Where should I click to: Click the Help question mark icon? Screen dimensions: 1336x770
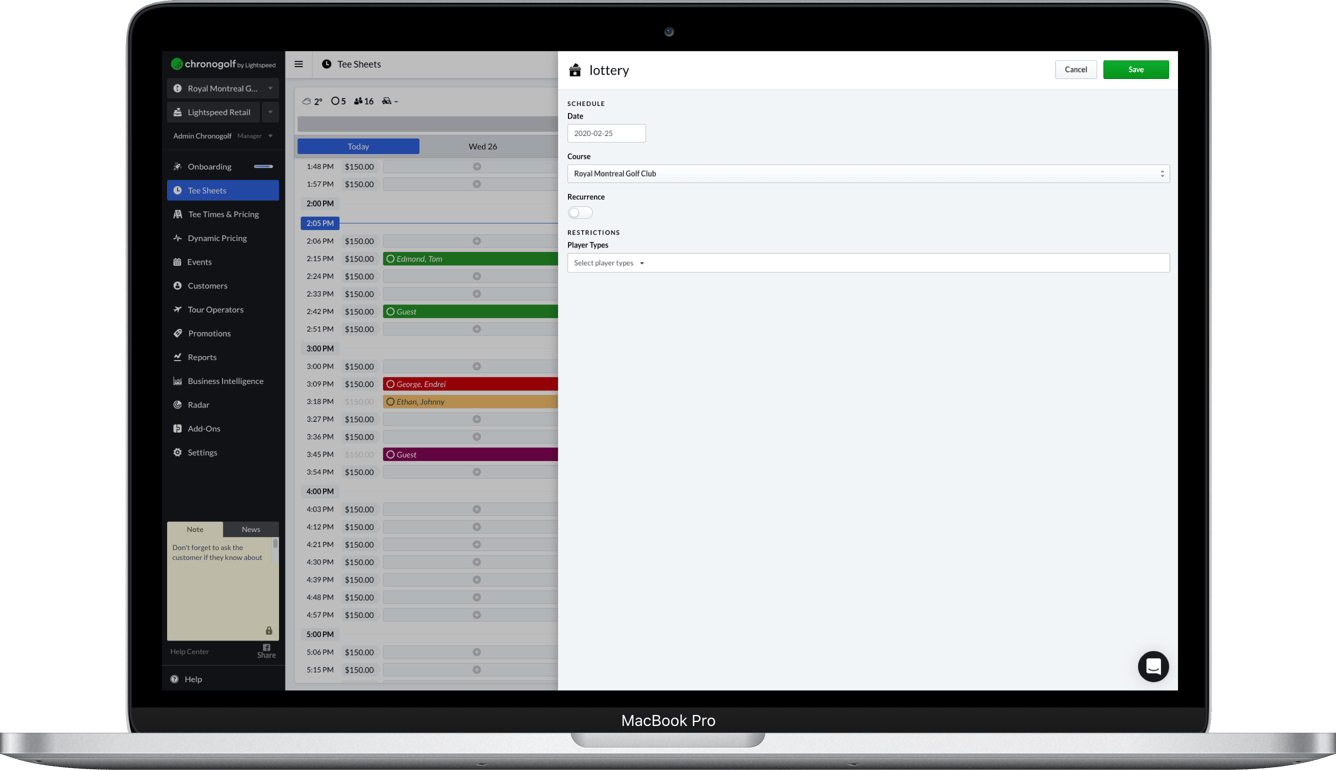coord(174,679)
